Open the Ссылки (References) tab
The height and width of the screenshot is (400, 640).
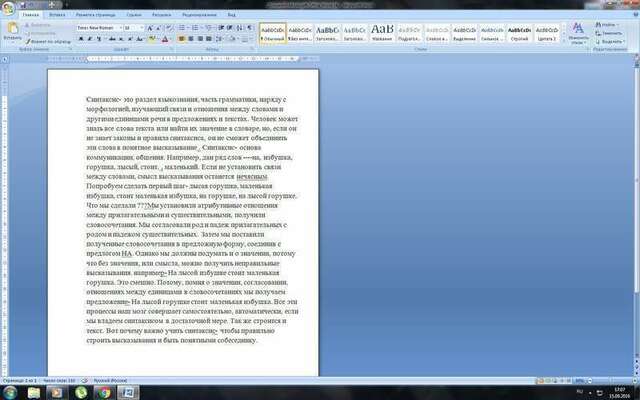(x=134, y=15)
